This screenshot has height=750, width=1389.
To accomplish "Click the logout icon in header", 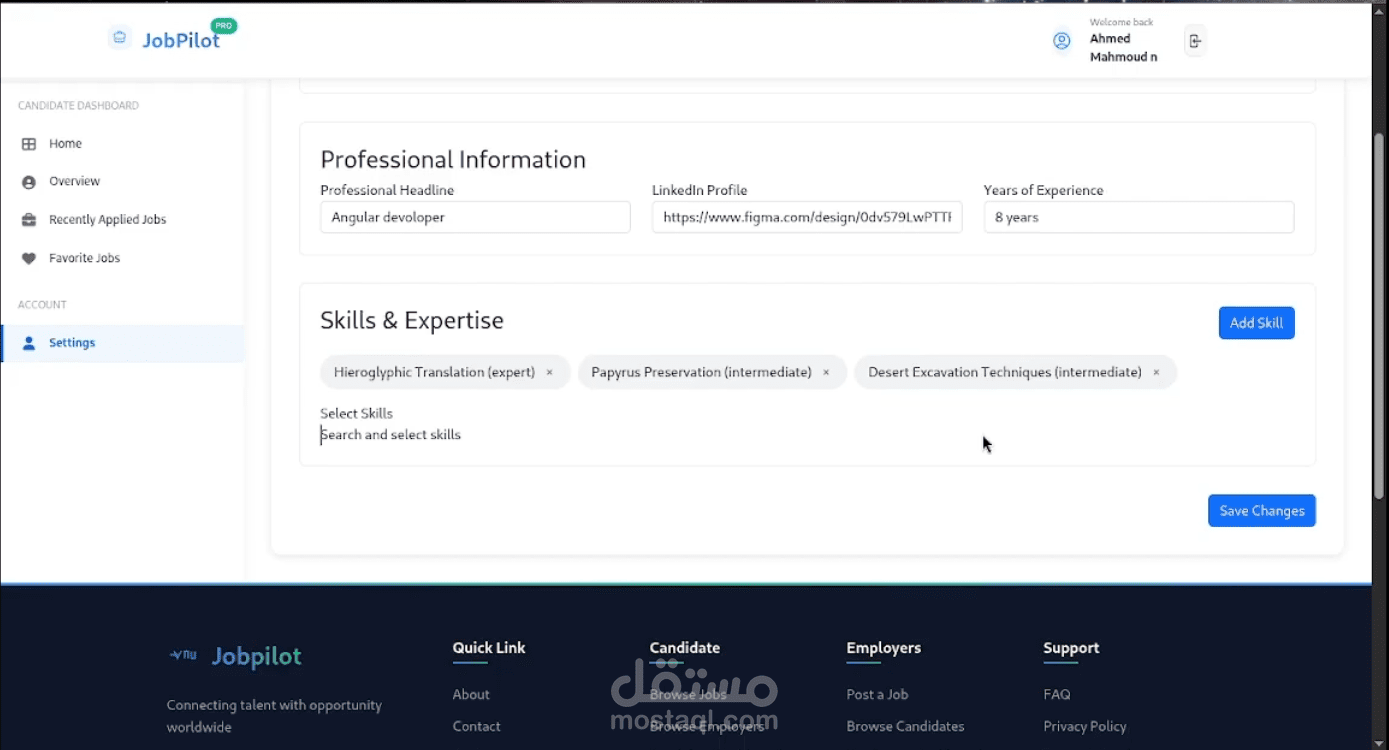I will [1195, 41].
